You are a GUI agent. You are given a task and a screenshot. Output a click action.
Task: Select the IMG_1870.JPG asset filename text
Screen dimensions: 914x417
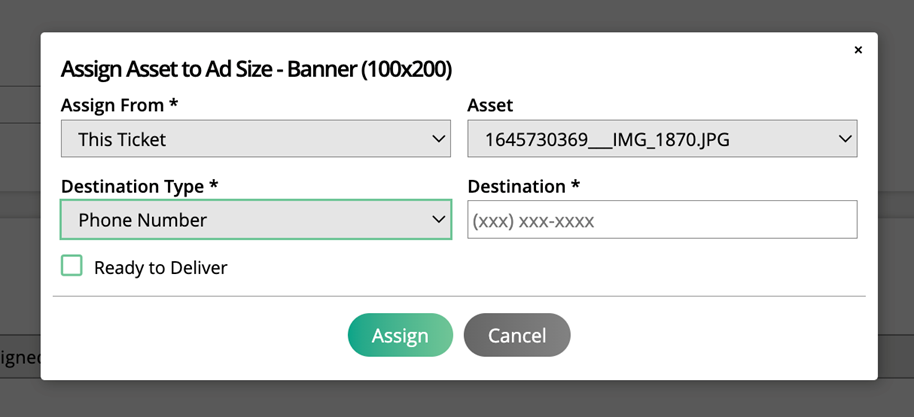pyautogui.click(x=607, y=140)
